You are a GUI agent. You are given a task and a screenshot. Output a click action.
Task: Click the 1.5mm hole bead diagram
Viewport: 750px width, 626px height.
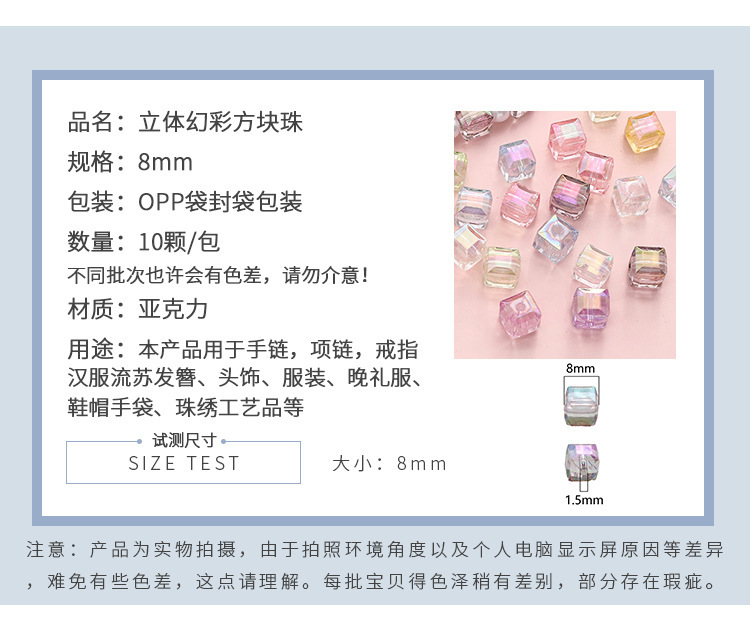582,467
